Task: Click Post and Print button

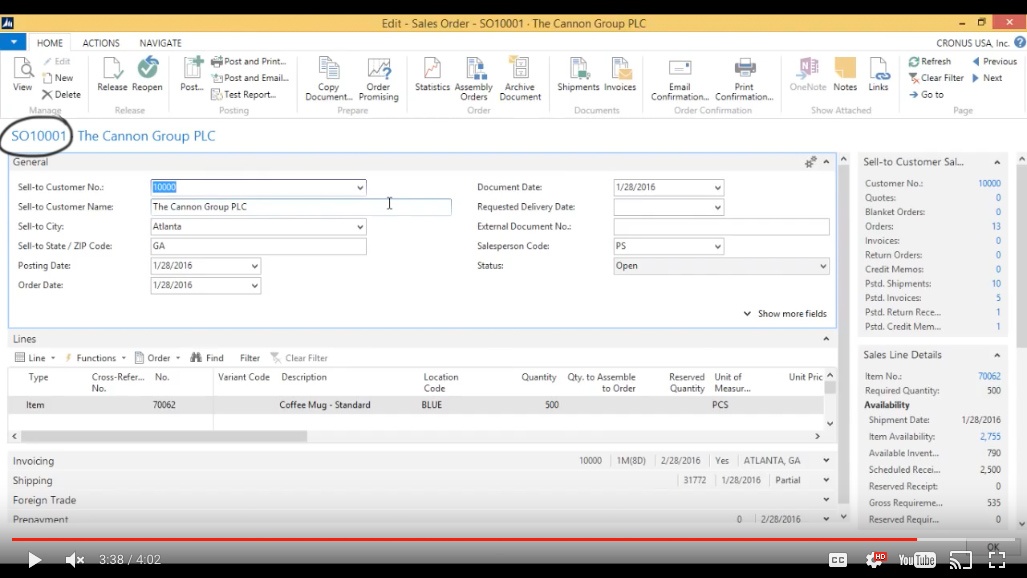Action: click(248, 61)
